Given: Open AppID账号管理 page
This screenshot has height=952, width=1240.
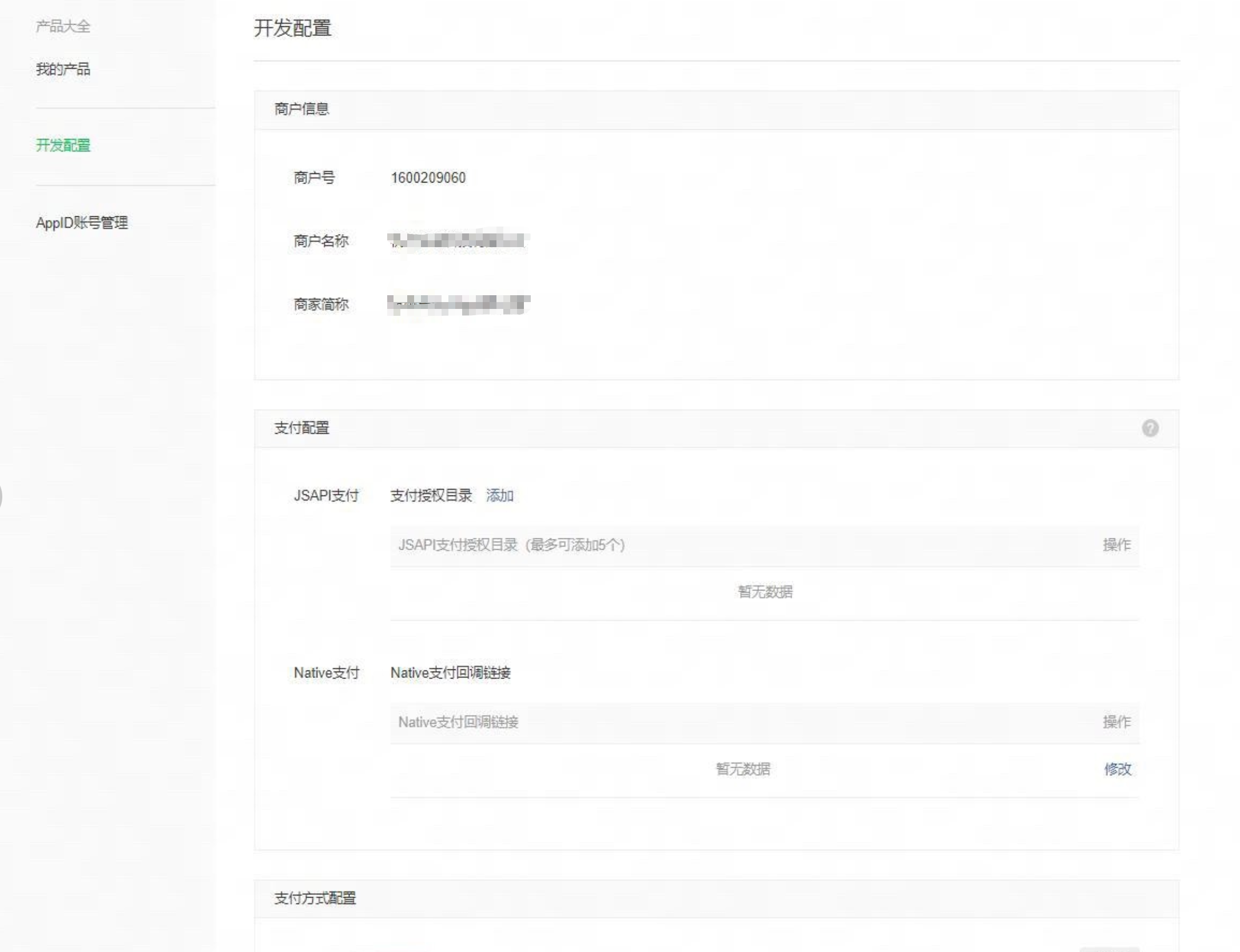Looking at the screenshot, I should coord(82,223).
